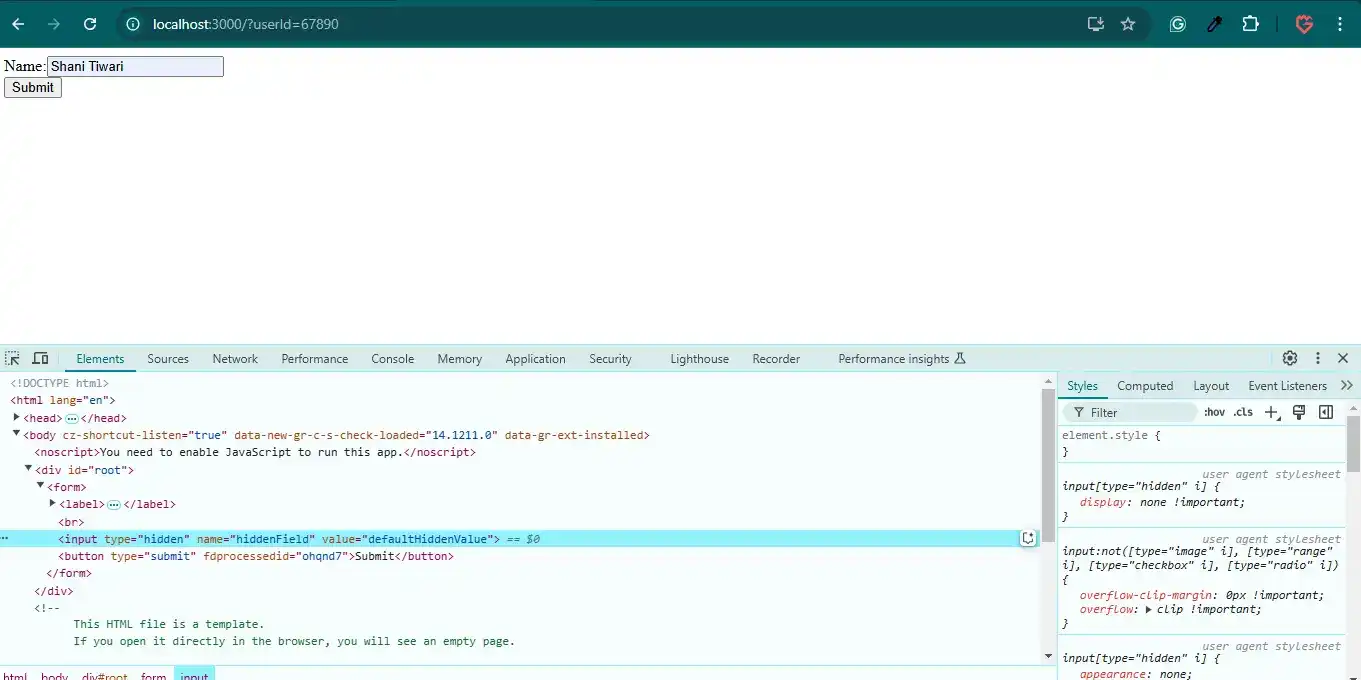1361x680 pixels.
Task: Toggle the device toolbar icon
Action: point(40,358)
